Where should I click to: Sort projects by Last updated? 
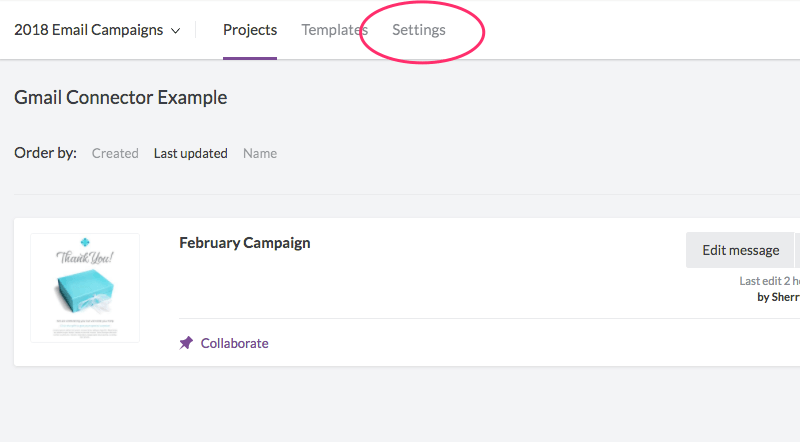[x=191, y=153]
